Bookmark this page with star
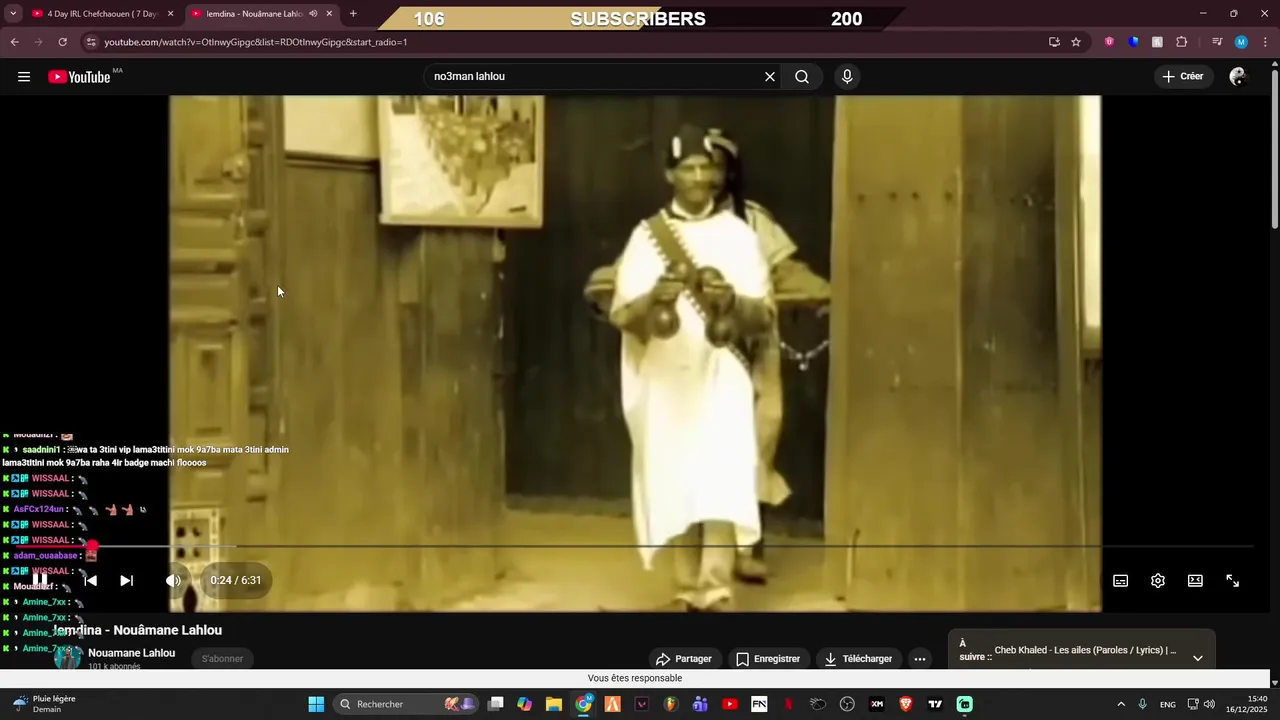The width and height of the screenshot is (1280, 720). coord(1076,42)
